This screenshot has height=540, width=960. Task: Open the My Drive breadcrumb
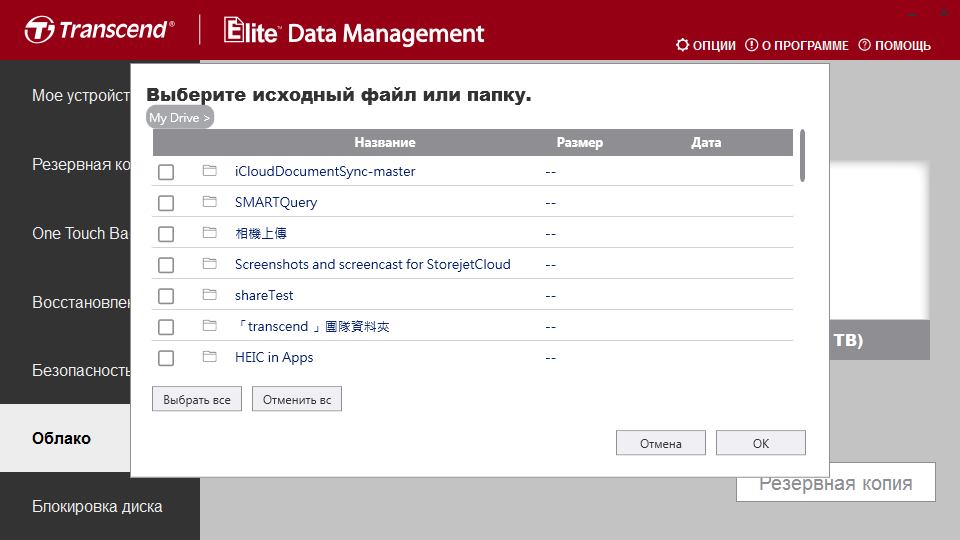pos(179,118)
